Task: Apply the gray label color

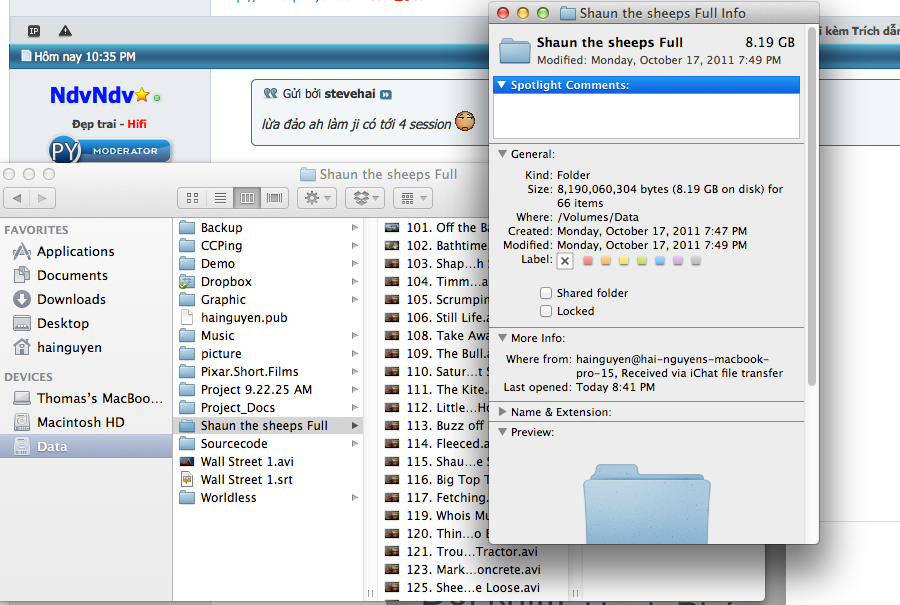Action: 696,261
